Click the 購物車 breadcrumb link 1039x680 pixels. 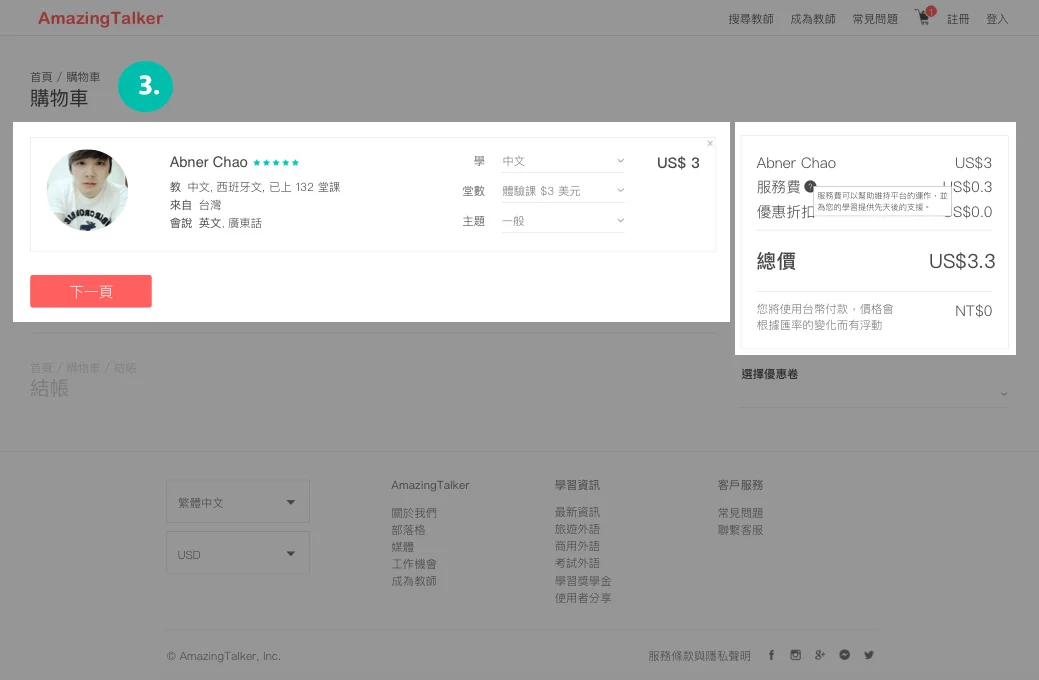coord(83,77)
